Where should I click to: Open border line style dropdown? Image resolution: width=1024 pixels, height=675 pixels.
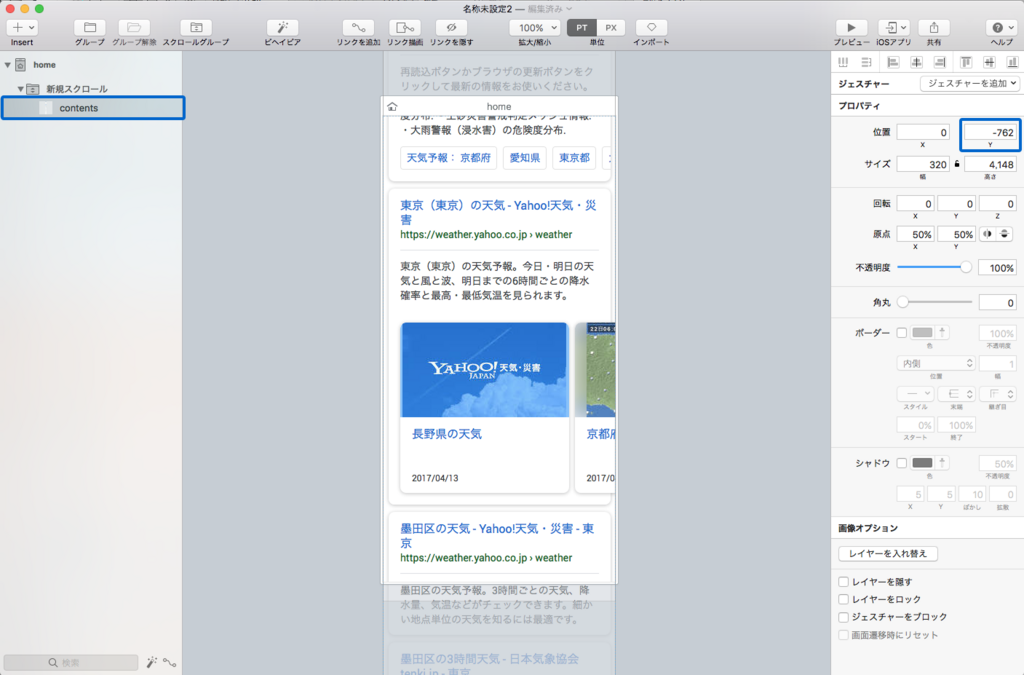915,393
